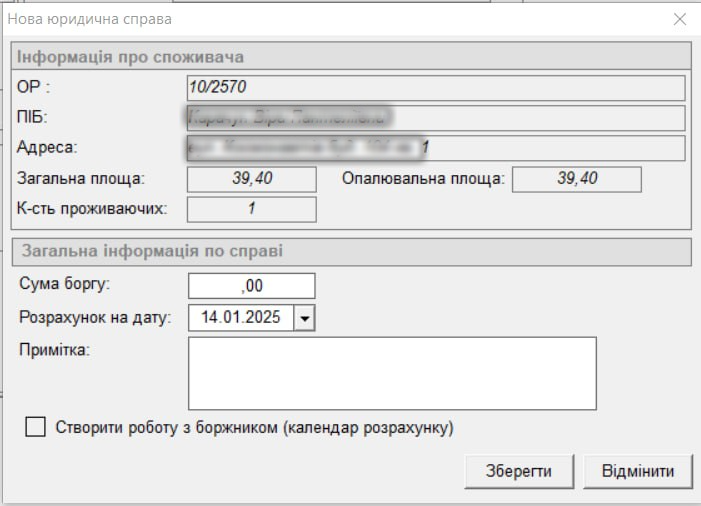Click the Розрахунок на дату label
This screenshot has width=701, height=506.
click(95, 317)
